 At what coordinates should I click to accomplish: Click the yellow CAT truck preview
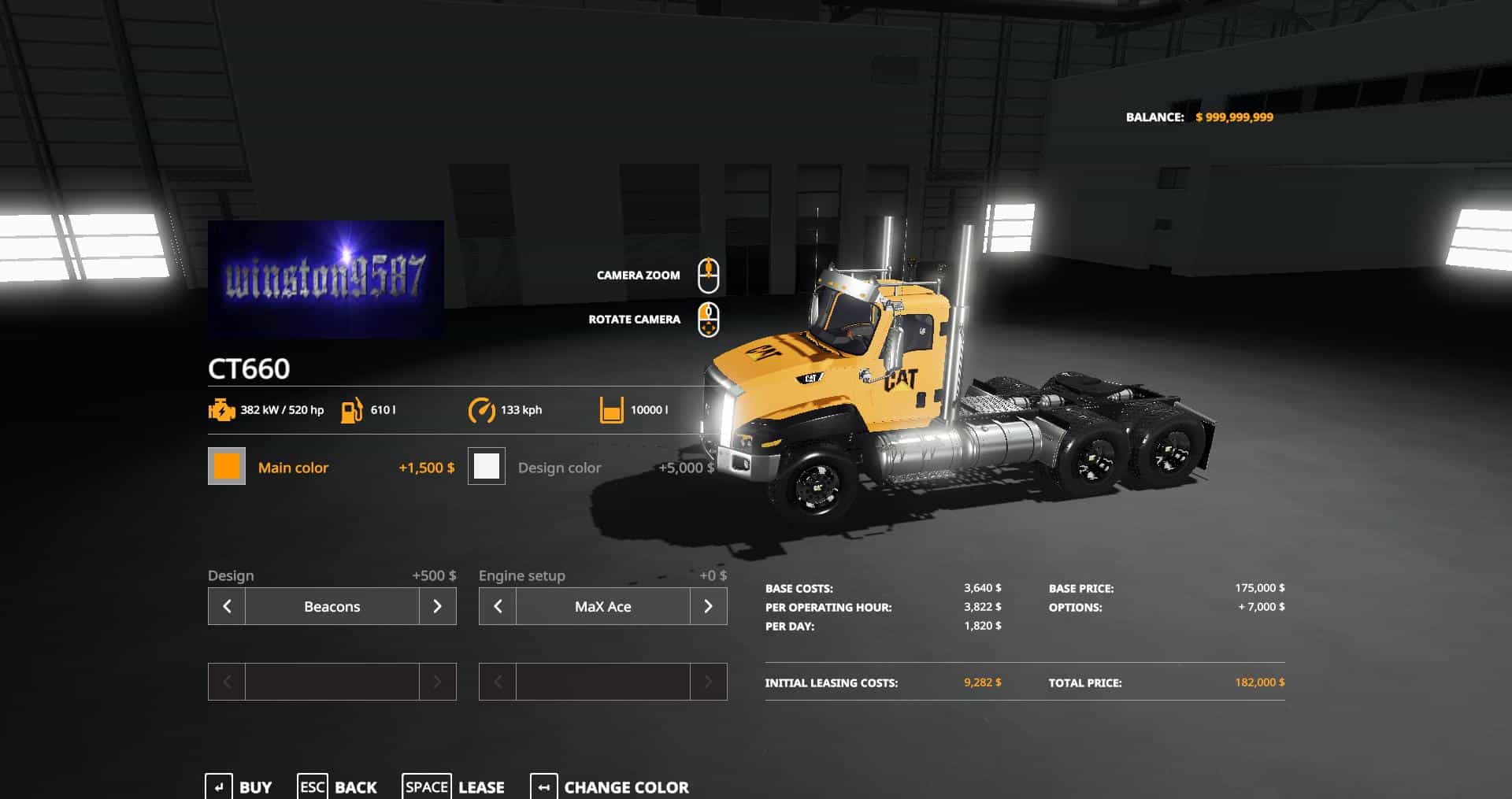[945, 394]
